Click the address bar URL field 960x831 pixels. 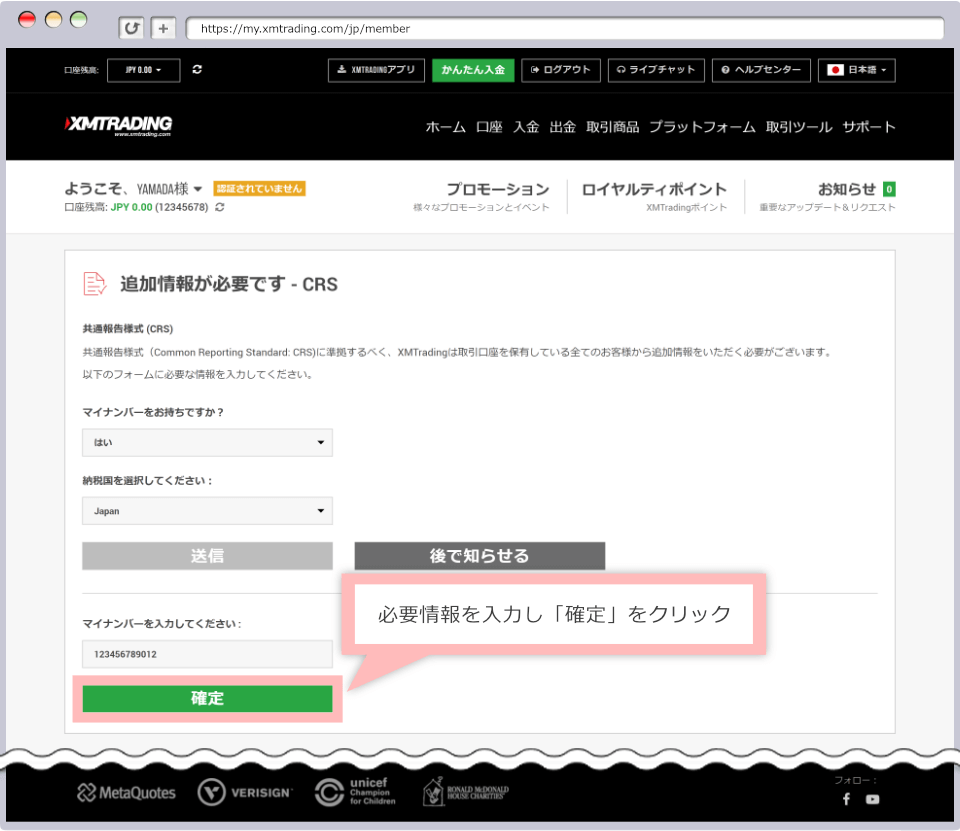point(564,28)
